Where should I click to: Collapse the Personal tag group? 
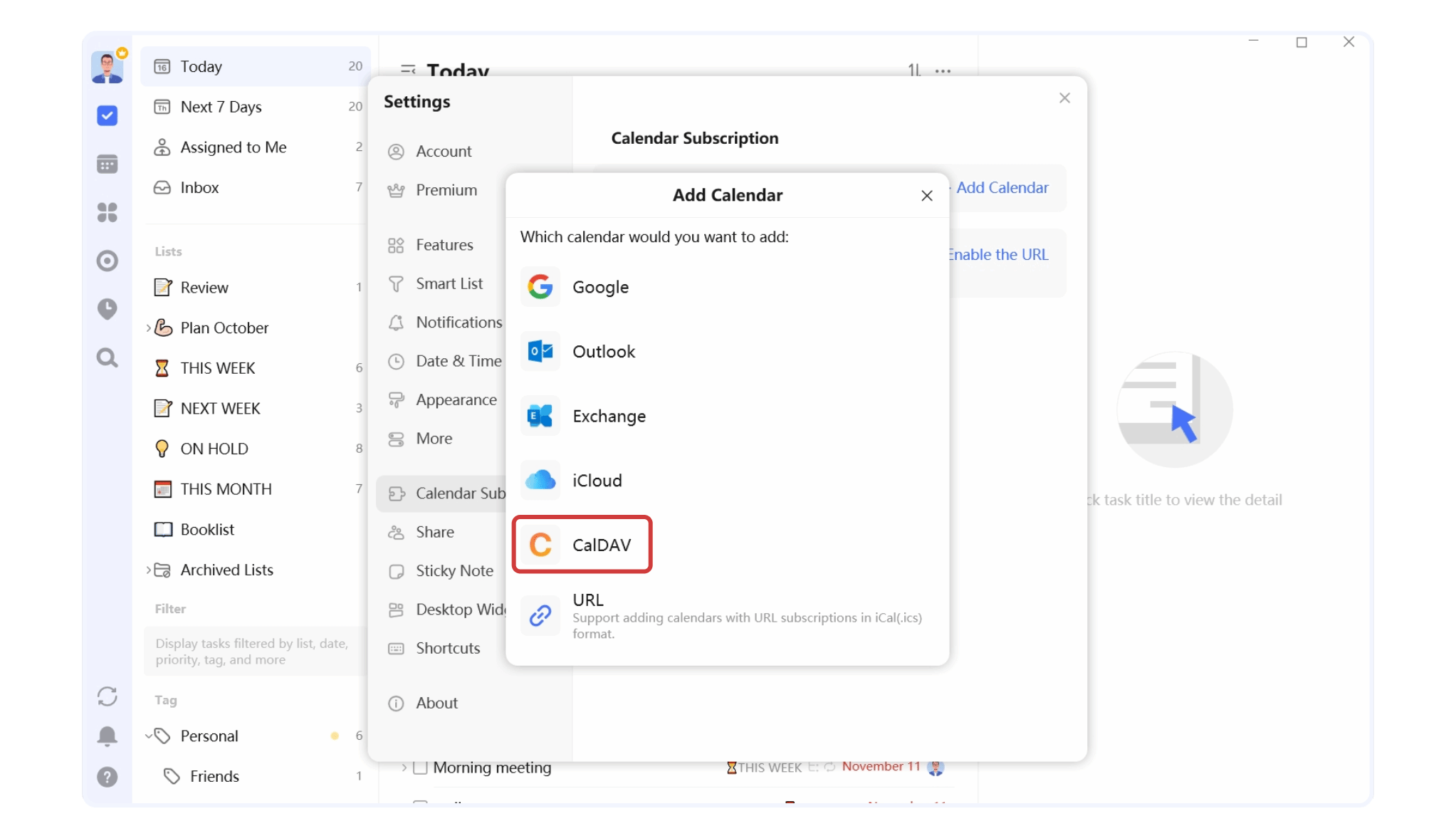[x=149, y=736]
